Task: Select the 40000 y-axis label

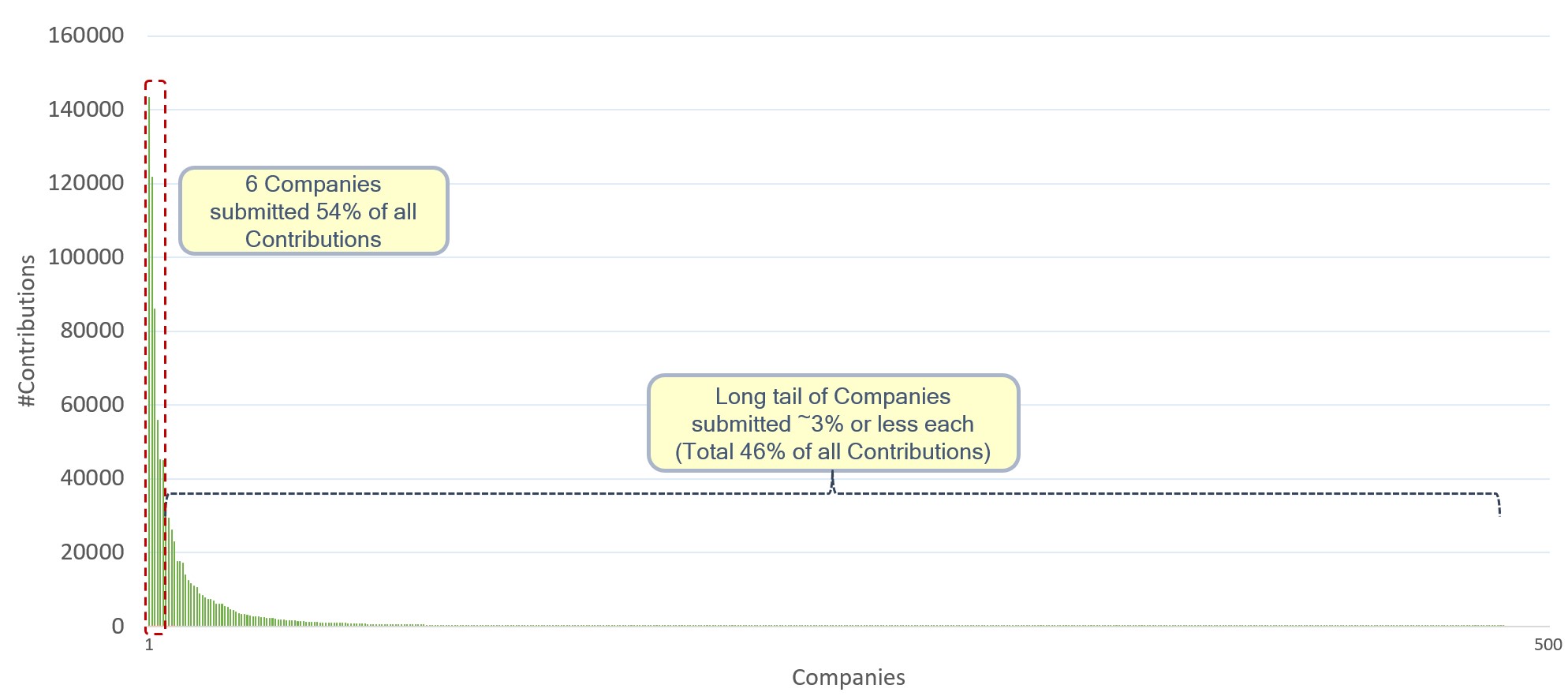Action: pyautogui.click(x=92, y=478)
